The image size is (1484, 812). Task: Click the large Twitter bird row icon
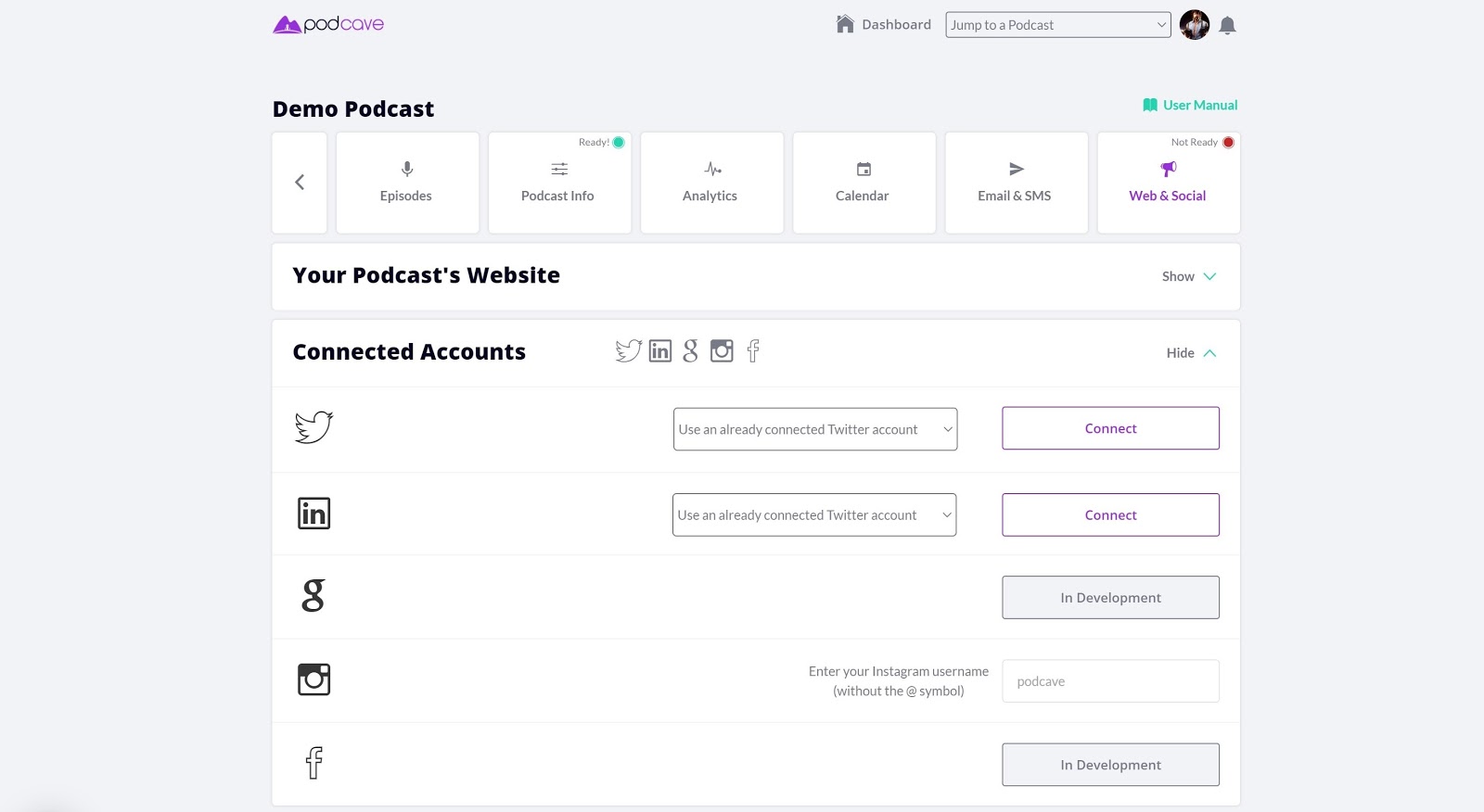pyautogui.click(x=313, y=427)
